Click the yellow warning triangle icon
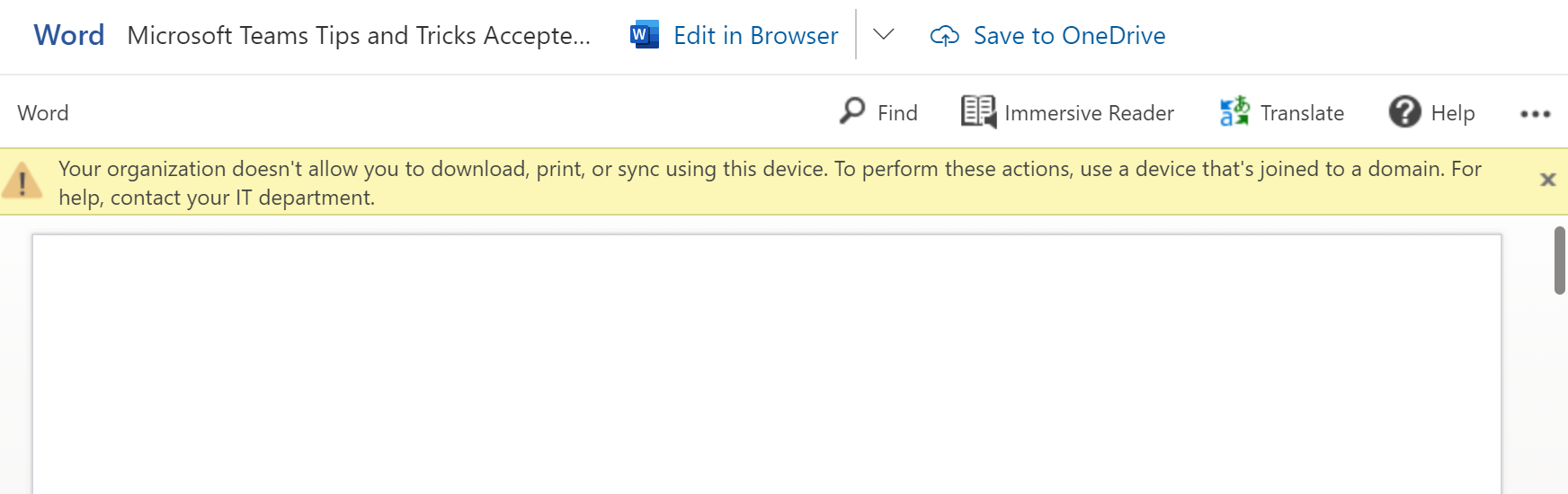1568x494 pixels. (x=22, y=181)
